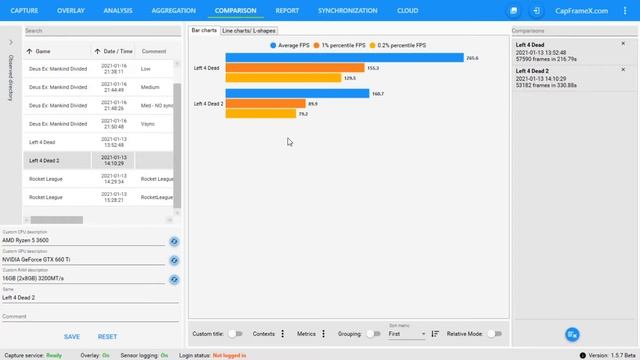Refresh the custom GPU description

tap(174, 260)
